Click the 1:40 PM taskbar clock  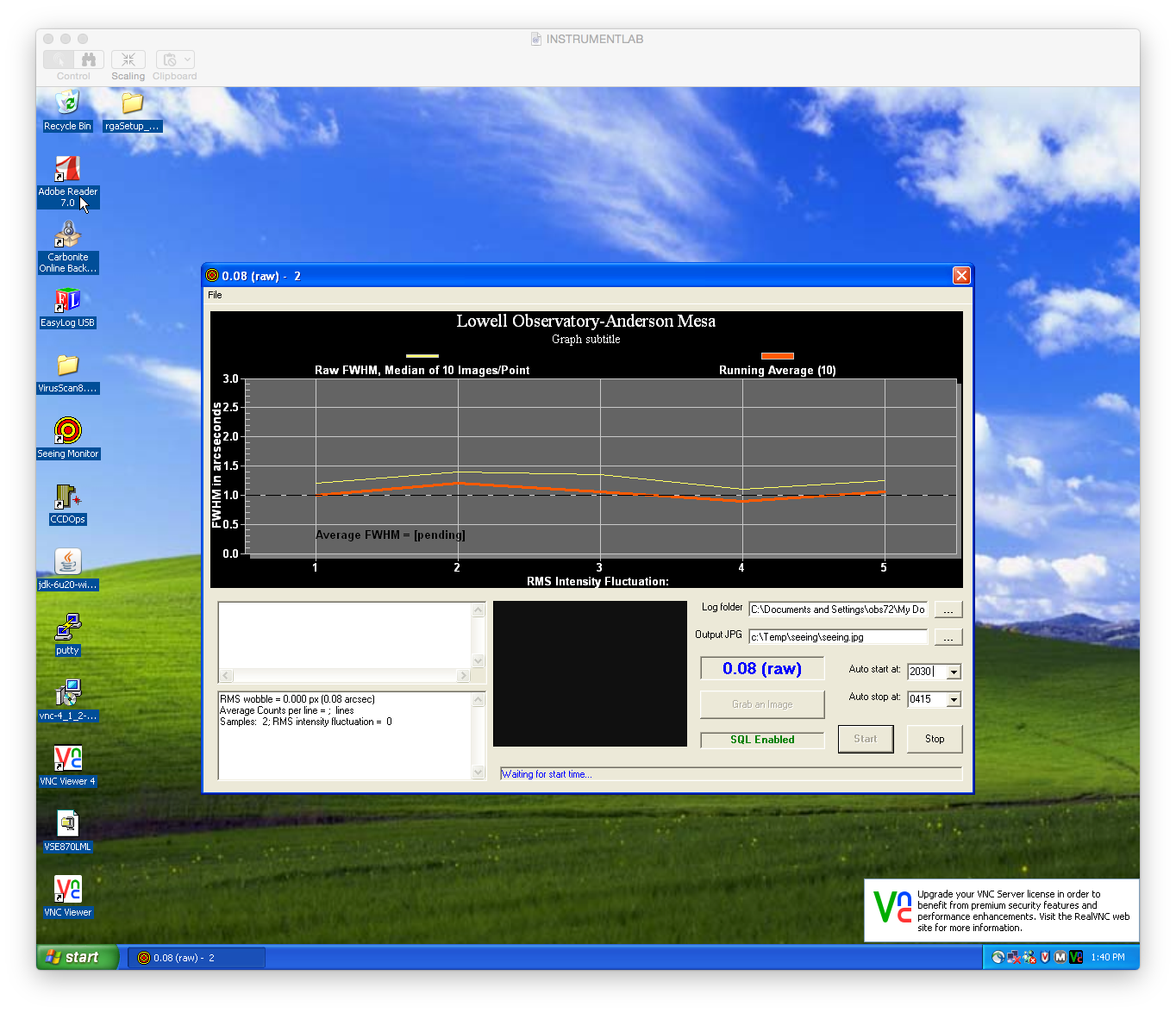pyautogui.click(x=1108, y=957)
